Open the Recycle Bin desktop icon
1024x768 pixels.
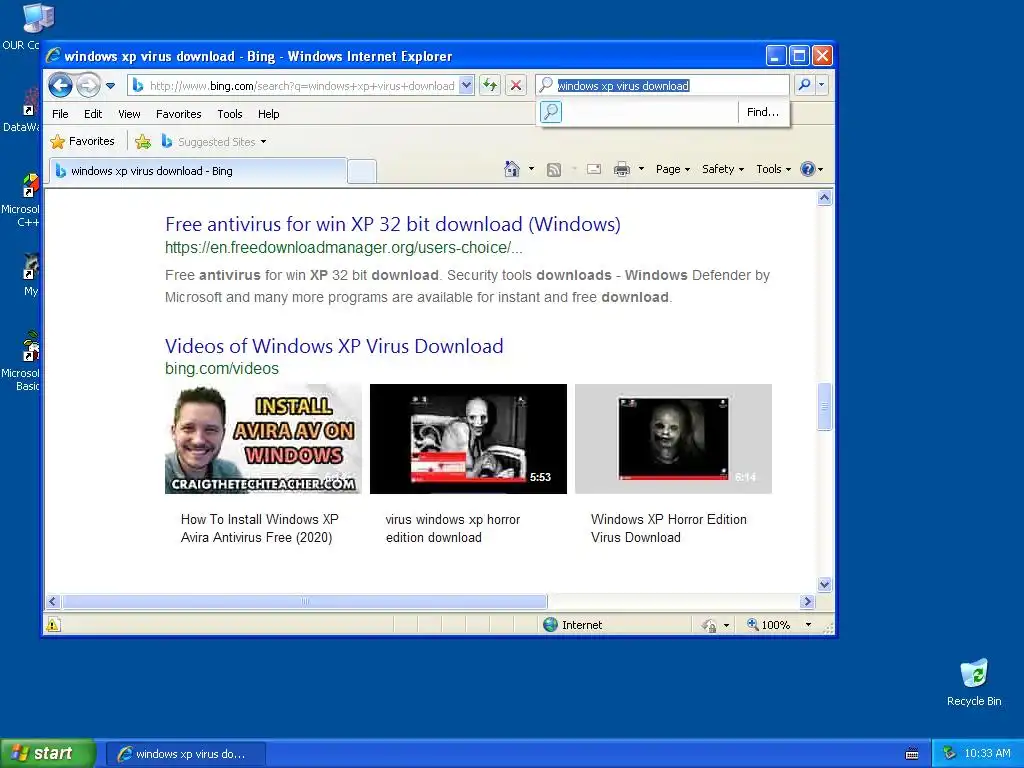tap(974, 682)
